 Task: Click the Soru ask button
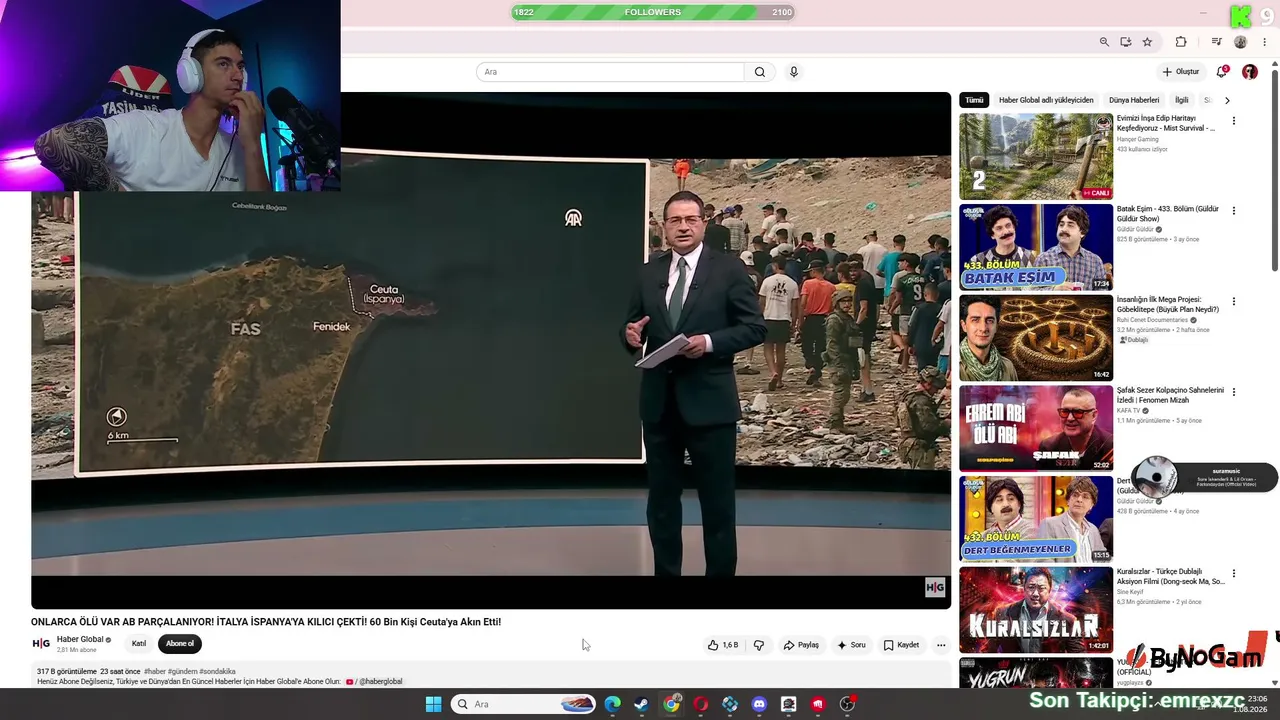(851, 645)
